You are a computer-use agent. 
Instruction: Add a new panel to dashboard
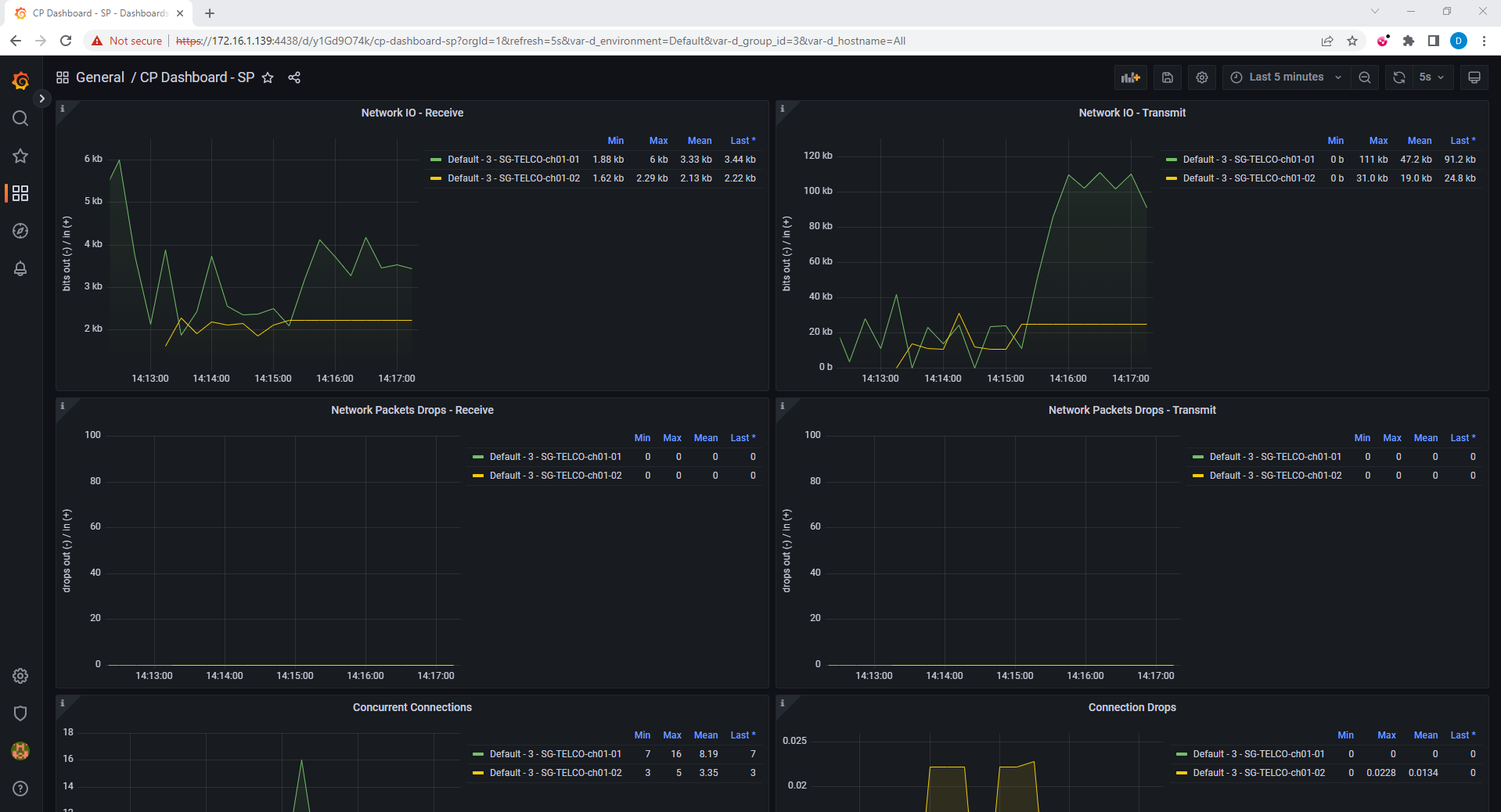(1131, 77)
